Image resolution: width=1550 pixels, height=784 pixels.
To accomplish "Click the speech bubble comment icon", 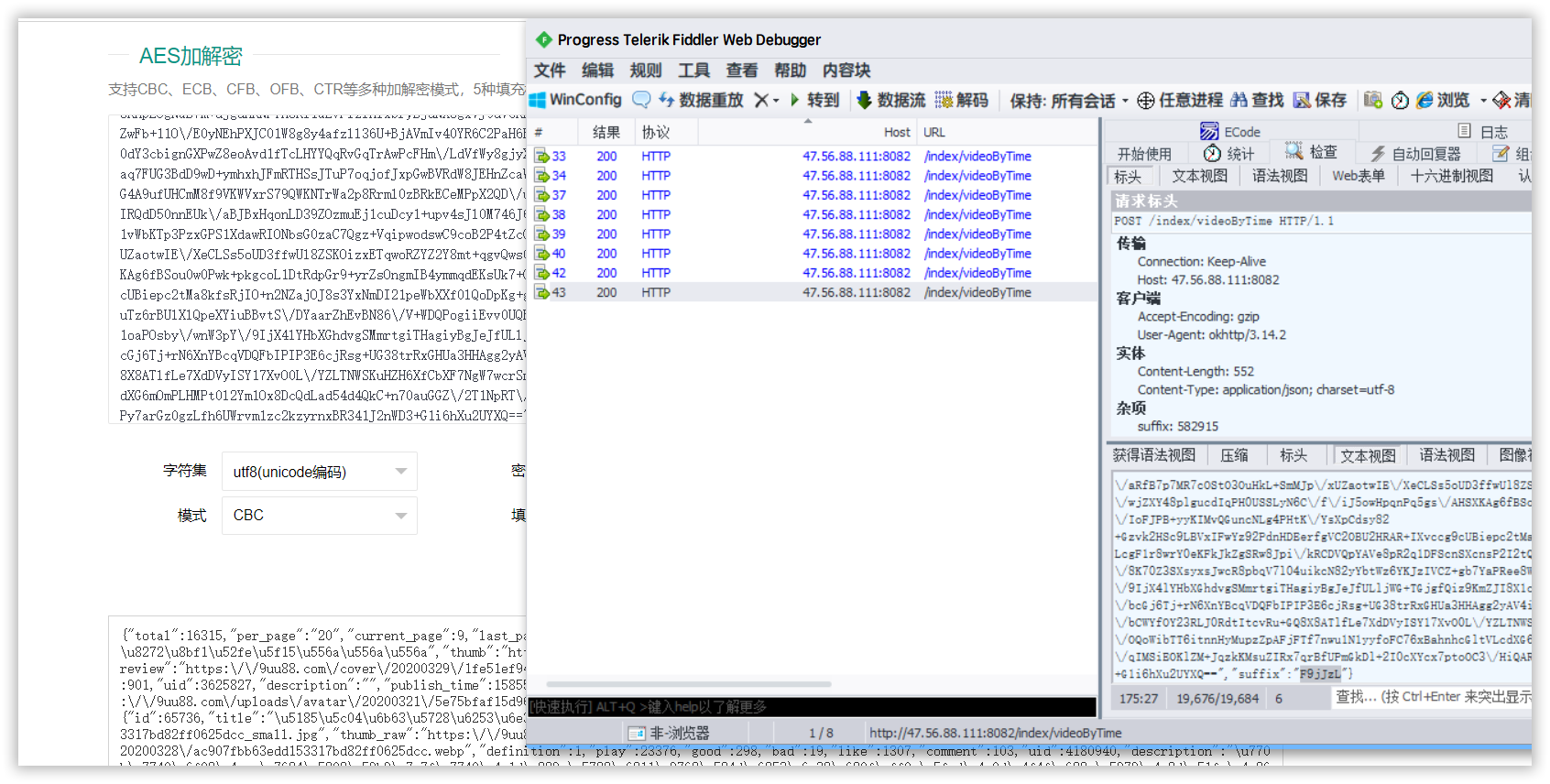I will tap(641, 100).
